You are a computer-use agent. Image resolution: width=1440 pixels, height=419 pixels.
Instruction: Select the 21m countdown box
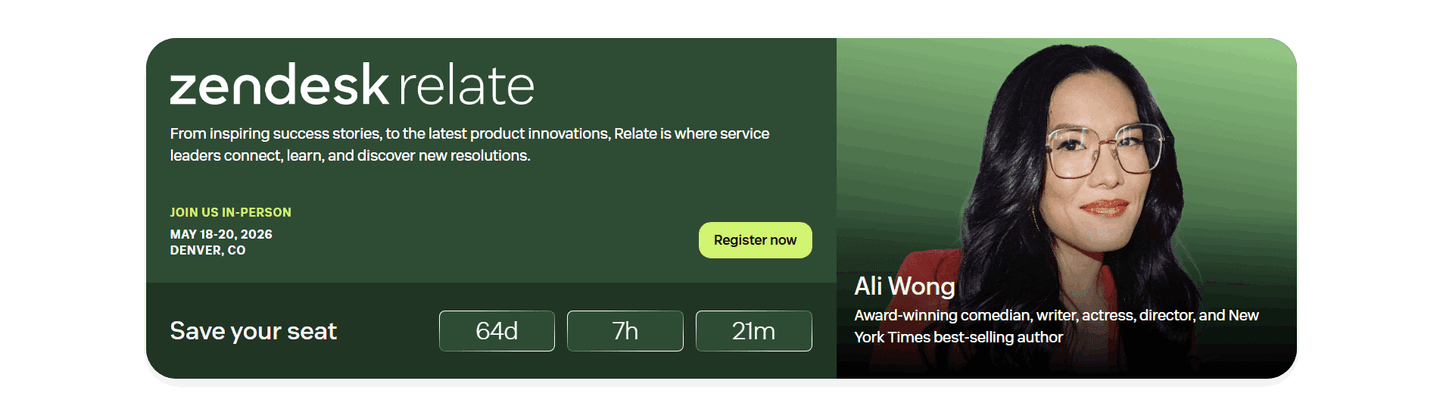point(754,331)
